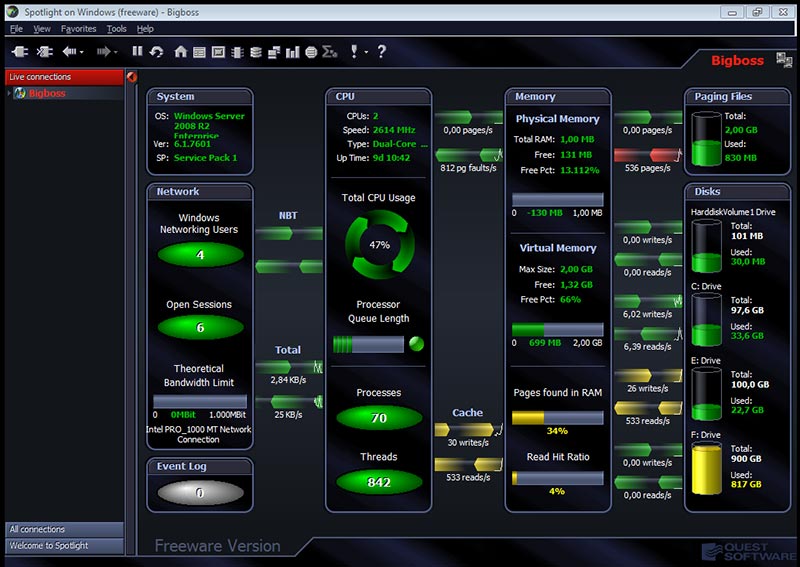Open the stacked disks drilldown icon
The image size is (800, 567).
pyautogui.click(x=256, y=52)
